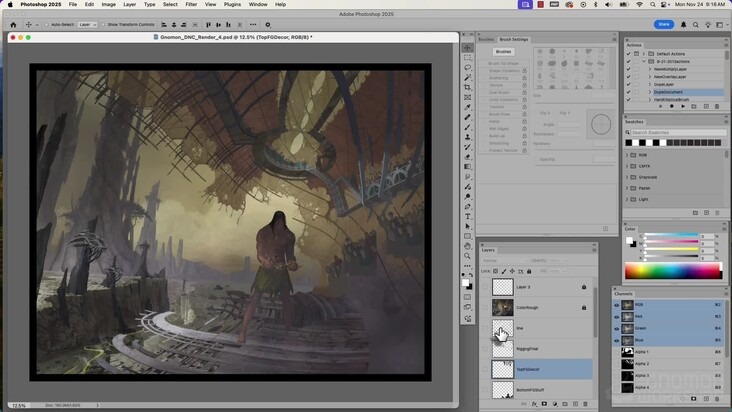
Task: Click the Share button
Action: 664,24
